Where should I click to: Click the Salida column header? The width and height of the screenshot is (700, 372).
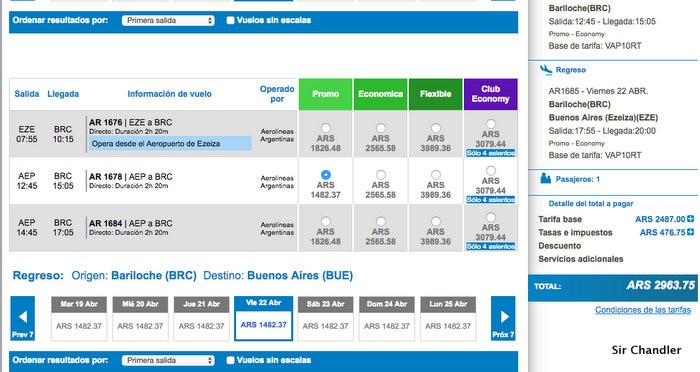[27, 94]
